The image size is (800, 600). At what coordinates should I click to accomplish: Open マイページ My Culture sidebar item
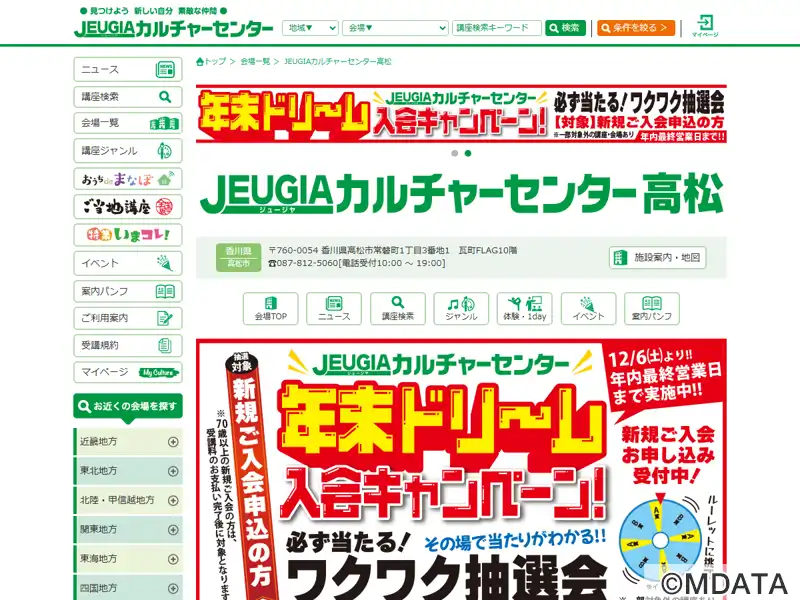[x=128, y=372]
